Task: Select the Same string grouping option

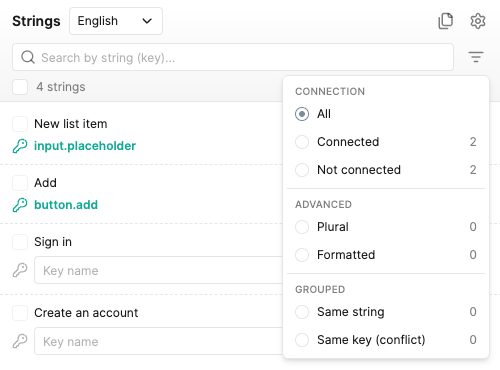Action: (302, 312)
